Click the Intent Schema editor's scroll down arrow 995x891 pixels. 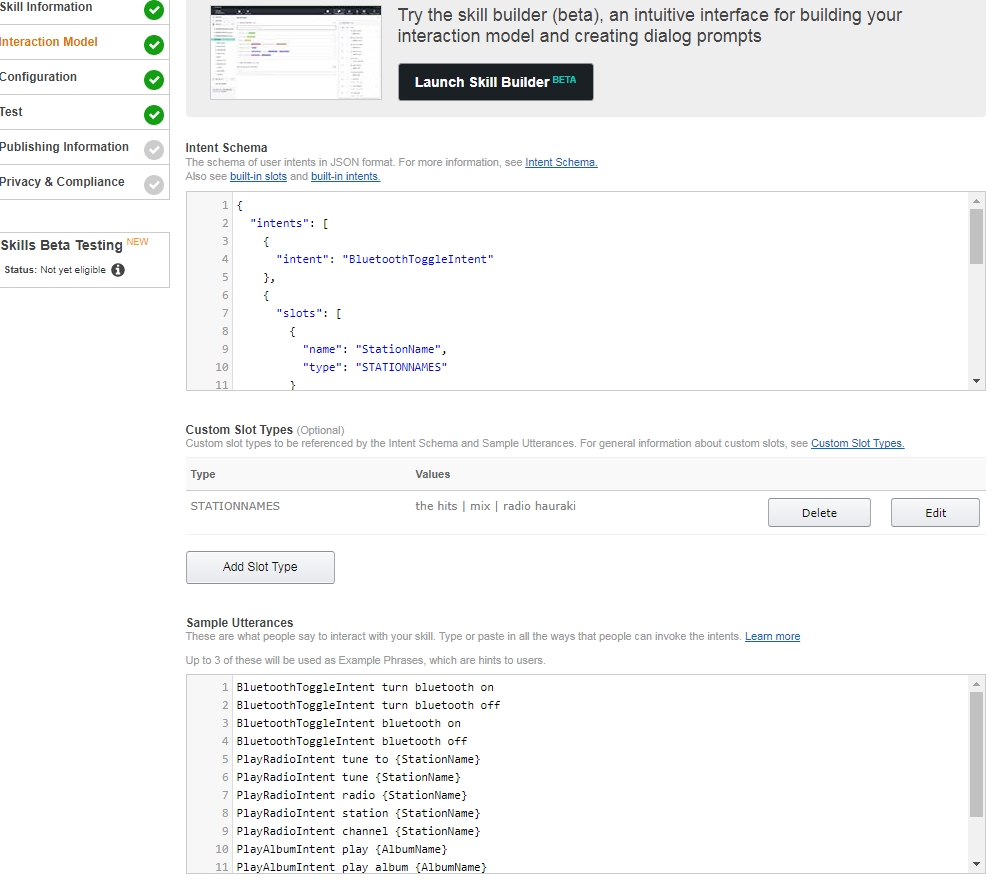pos(977,381)
